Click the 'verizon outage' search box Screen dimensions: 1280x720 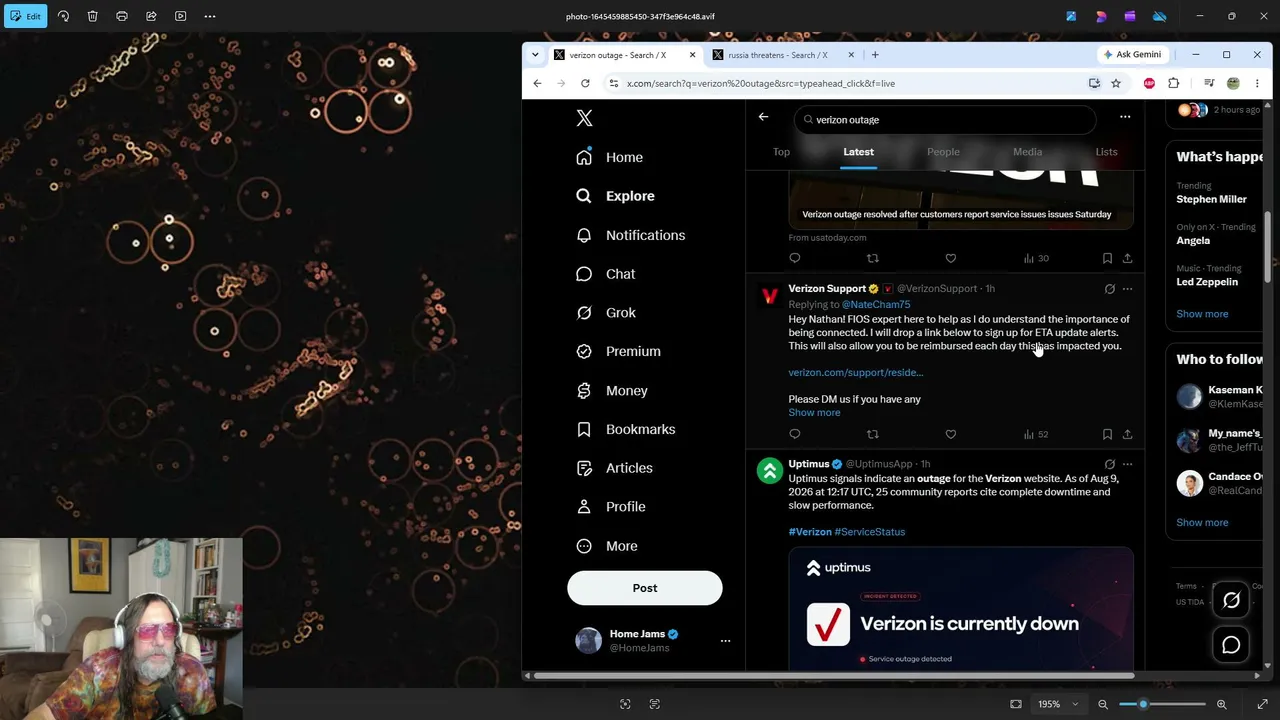pos(945,120)
